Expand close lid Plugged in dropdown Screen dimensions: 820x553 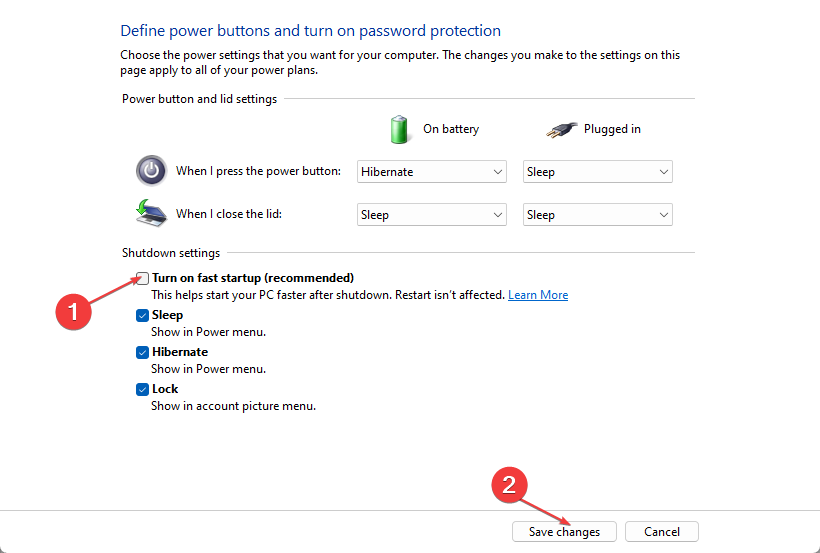(x=597, y=215)
